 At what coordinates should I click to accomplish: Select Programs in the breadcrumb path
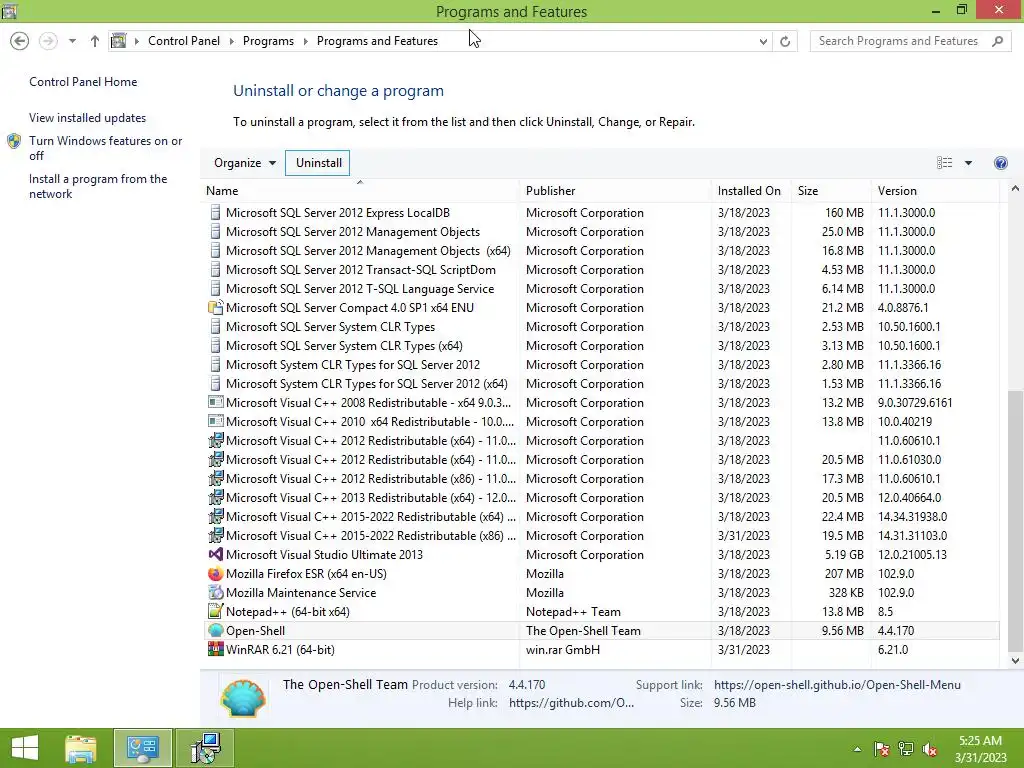click(268, 41)
